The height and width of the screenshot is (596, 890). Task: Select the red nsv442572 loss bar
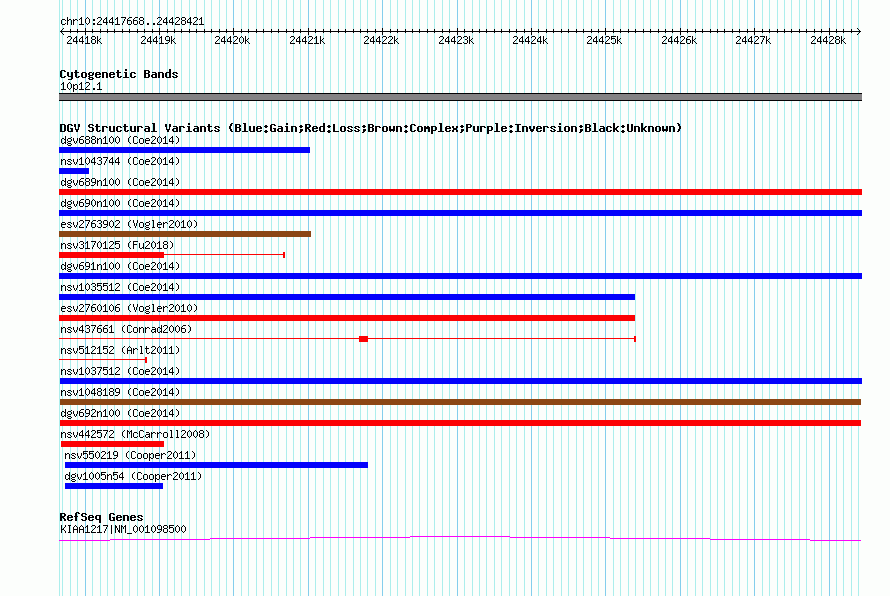pos(112,444)
